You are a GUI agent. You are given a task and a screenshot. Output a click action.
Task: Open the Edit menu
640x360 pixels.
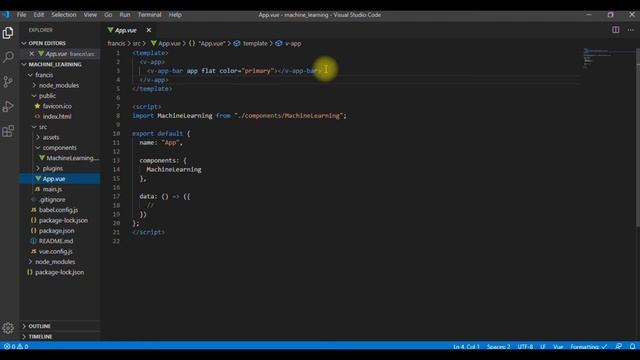38,15
